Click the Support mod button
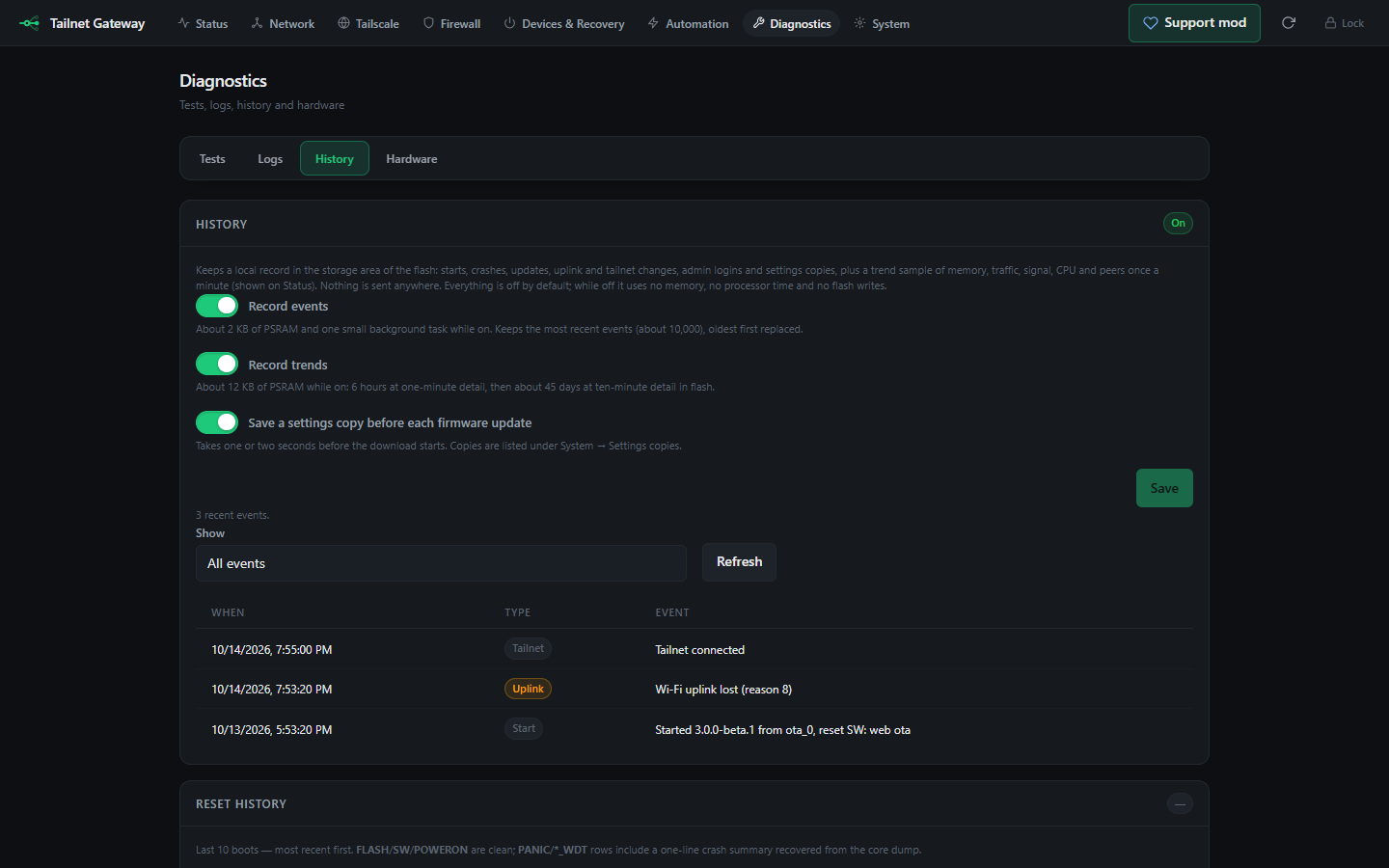 (x=1194, y=23)
